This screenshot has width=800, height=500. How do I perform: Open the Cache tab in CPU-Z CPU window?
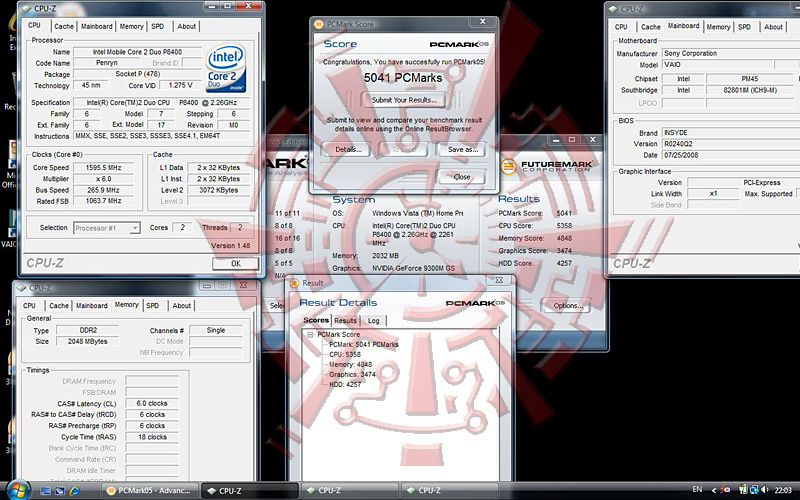64,26
